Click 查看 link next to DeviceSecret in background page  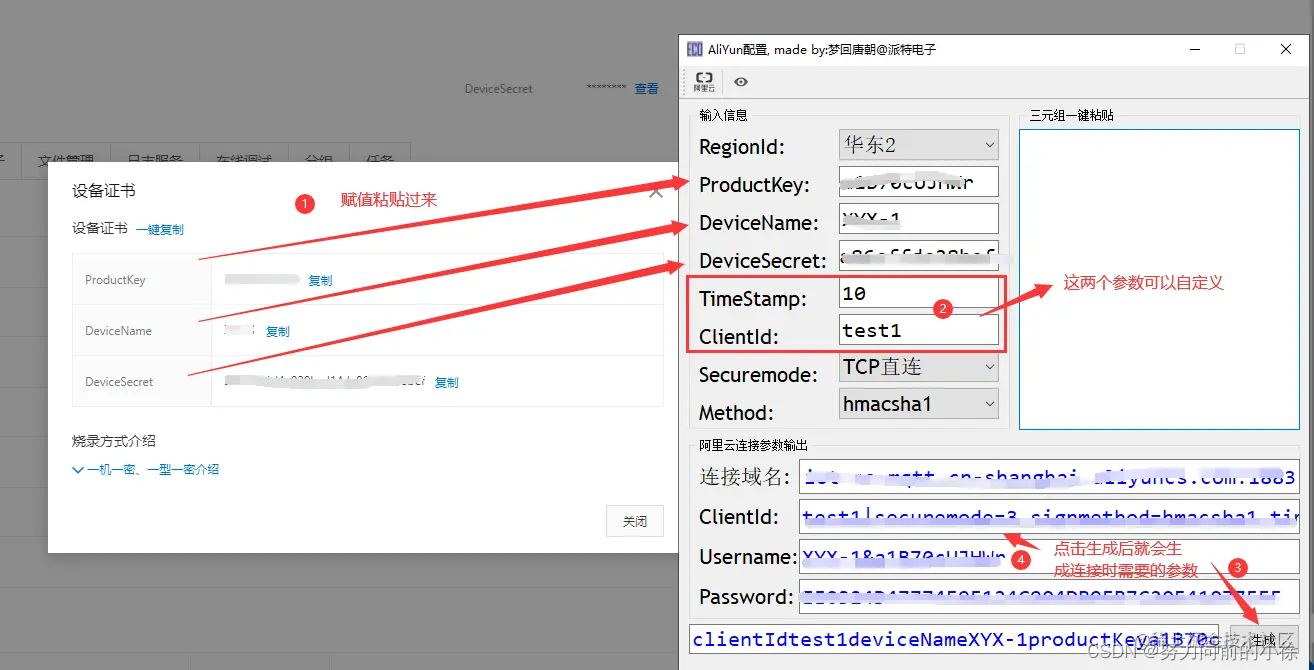647,89
